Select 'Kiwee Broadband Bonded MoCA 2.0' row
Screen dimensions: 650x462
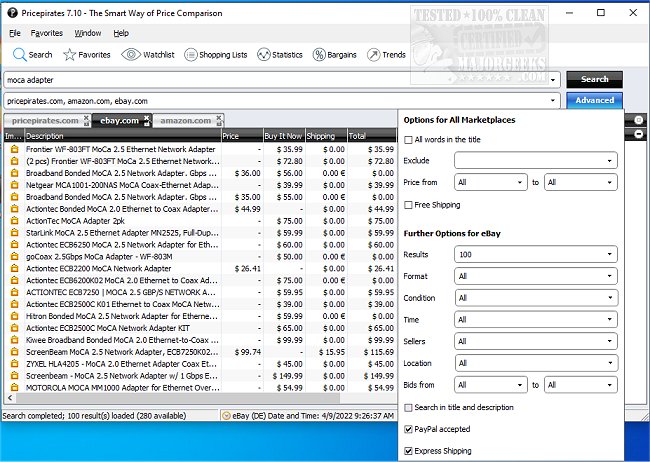(x=200, y=340)
